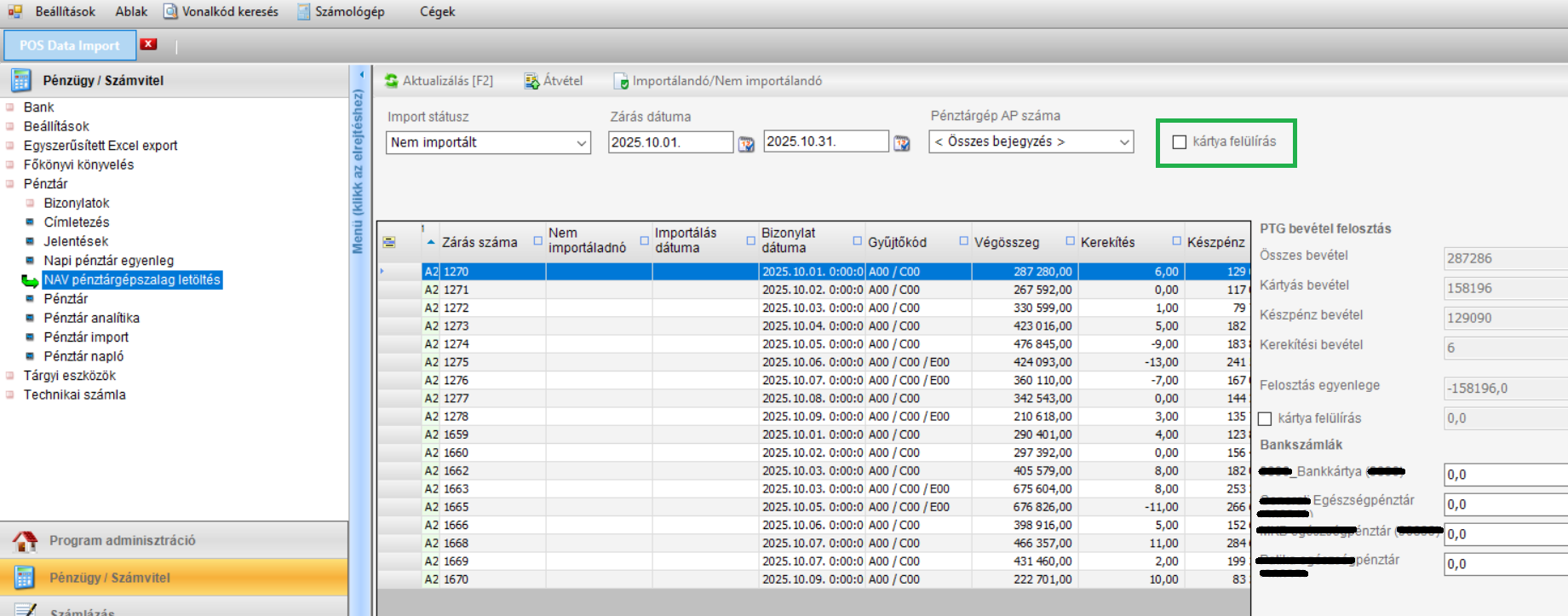This screenshot has width=1568, height=616.
Task: Open calendar picker for end date
Action: tap(901, 144)
